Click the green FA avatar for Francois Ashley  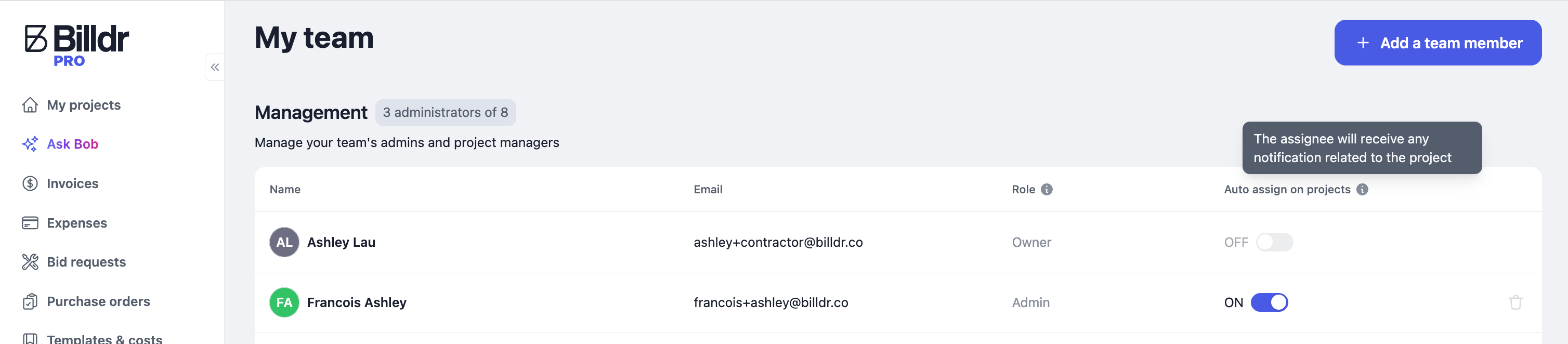(x=284, y=302)
